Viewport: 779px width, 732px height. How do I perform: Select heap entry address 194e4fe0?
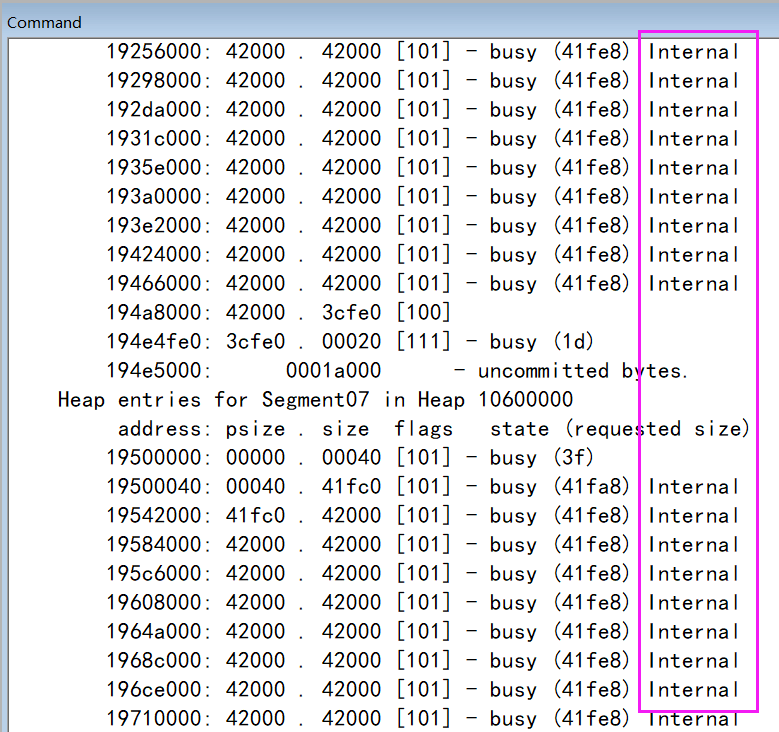click(158, 341)
